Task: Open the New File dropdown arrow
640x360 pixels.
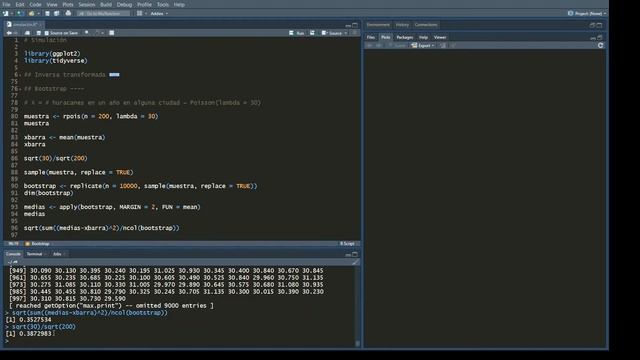Action: click(12, 13)
